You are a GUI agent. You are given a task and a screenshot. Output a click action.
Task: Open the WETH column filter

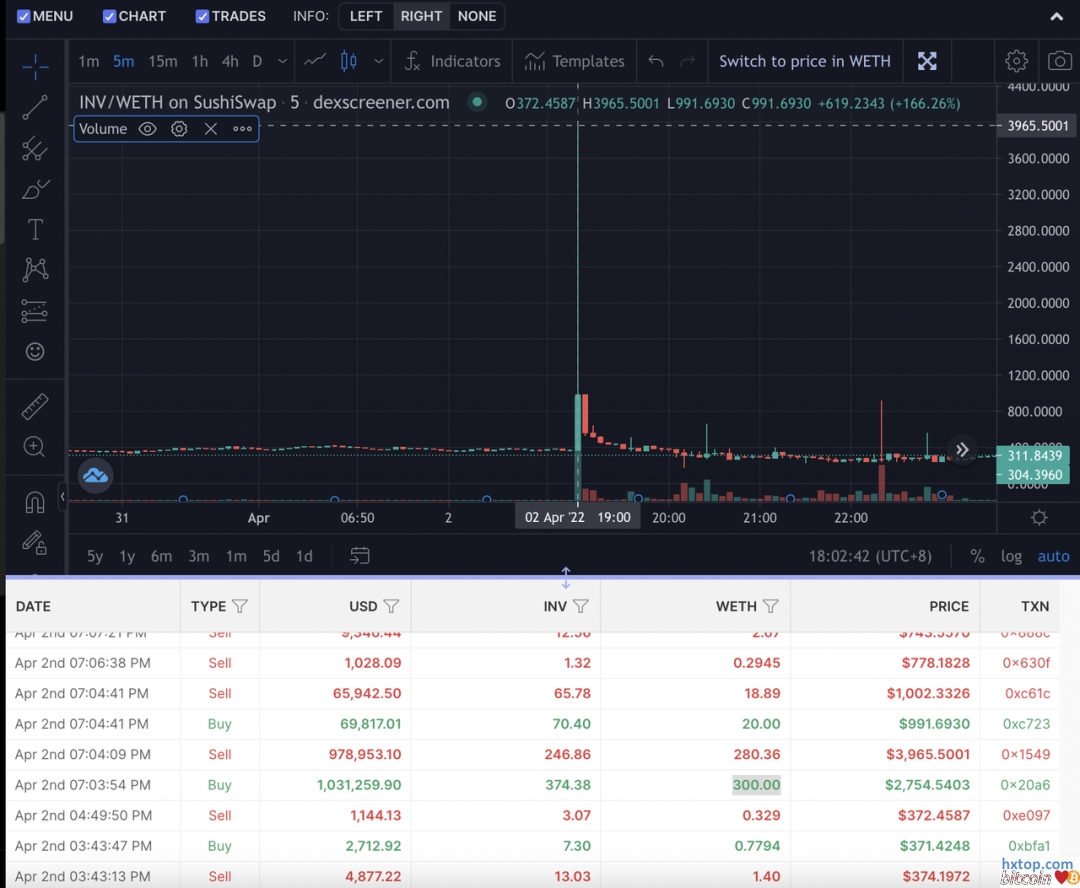(x=770, y=606)
